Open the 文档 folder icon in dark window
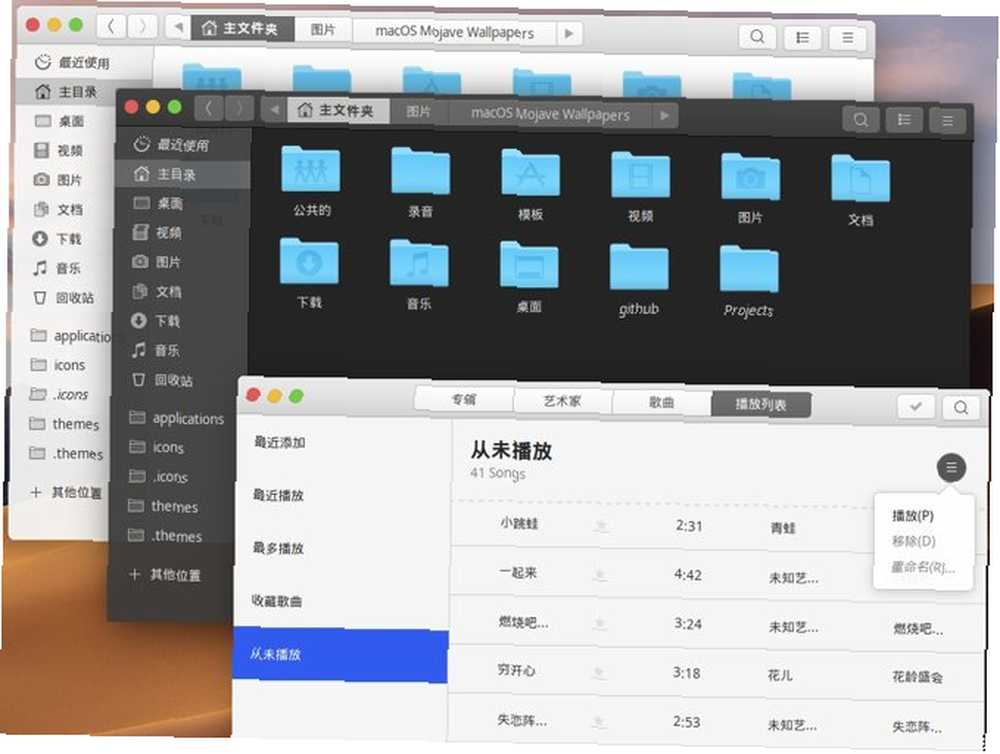The height and width of the screenshot is (754, 1000). 860,179
